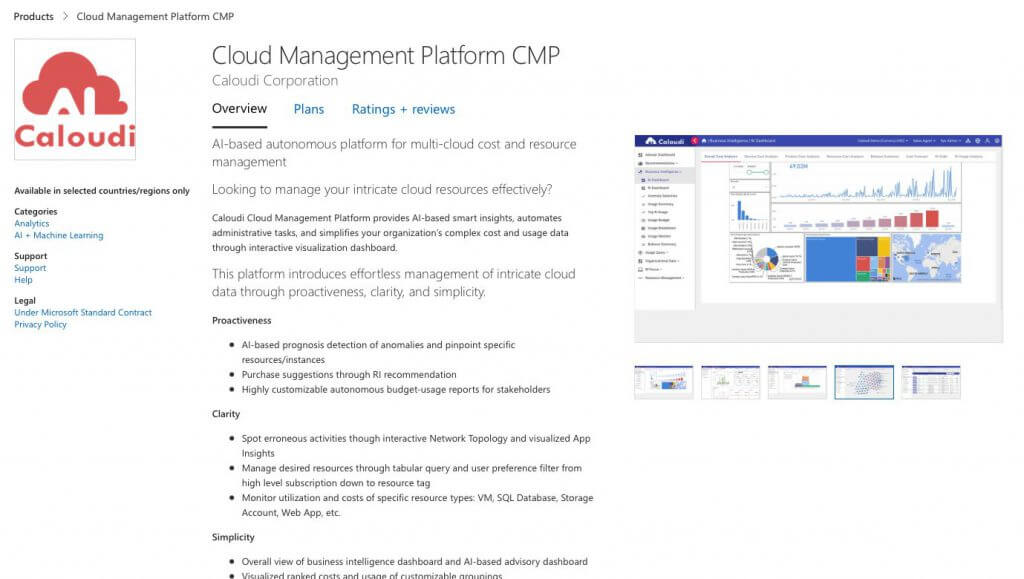Click paragraph starting "Caloudi Cloud Management Platform provides"

tap(390, 232)
